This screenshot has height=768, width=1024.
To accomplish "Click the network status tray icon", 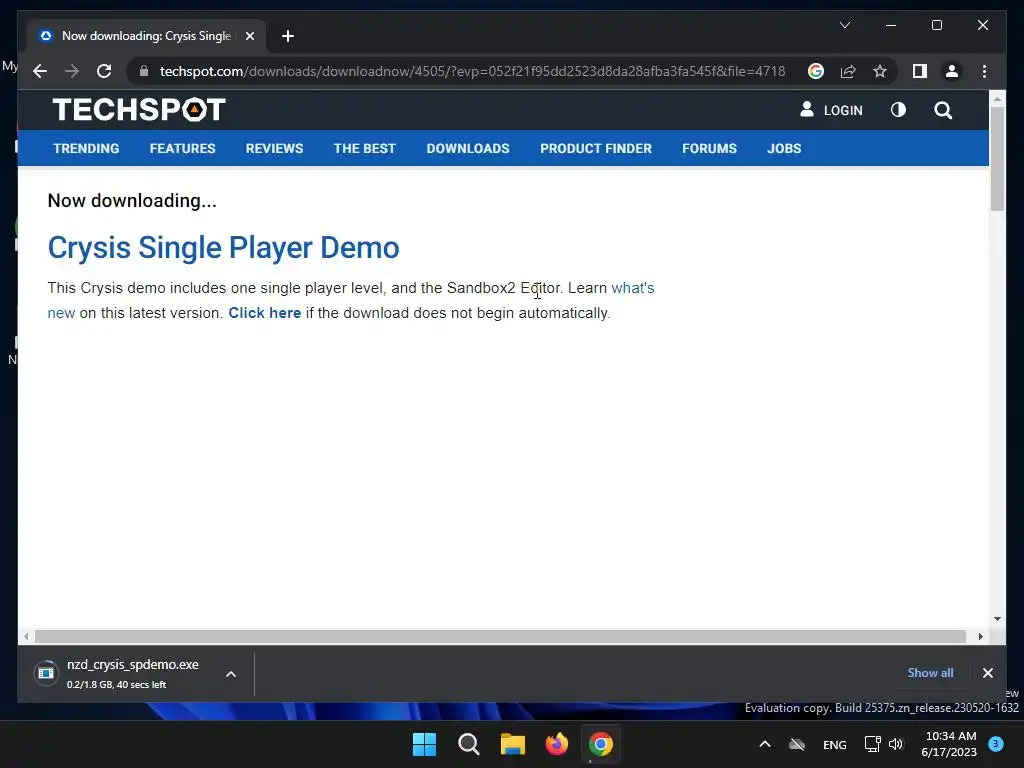I will click(x=872, y=744).
